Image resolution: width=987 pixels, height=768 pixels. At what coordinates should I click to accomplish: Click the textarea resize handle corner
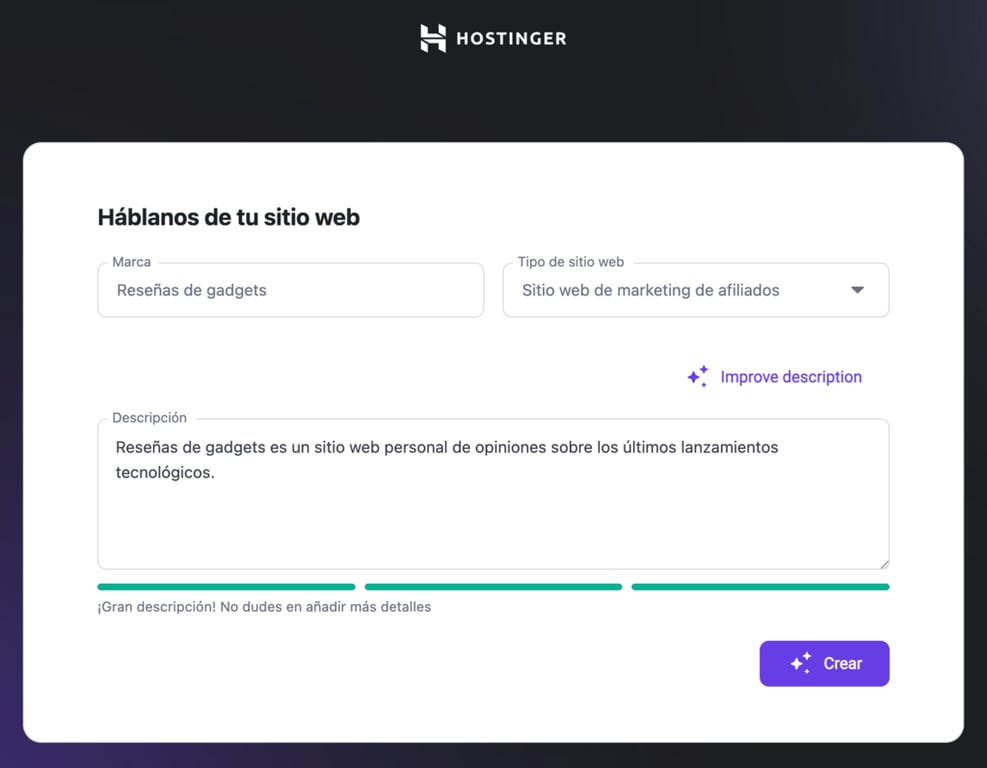coord(884,565)
